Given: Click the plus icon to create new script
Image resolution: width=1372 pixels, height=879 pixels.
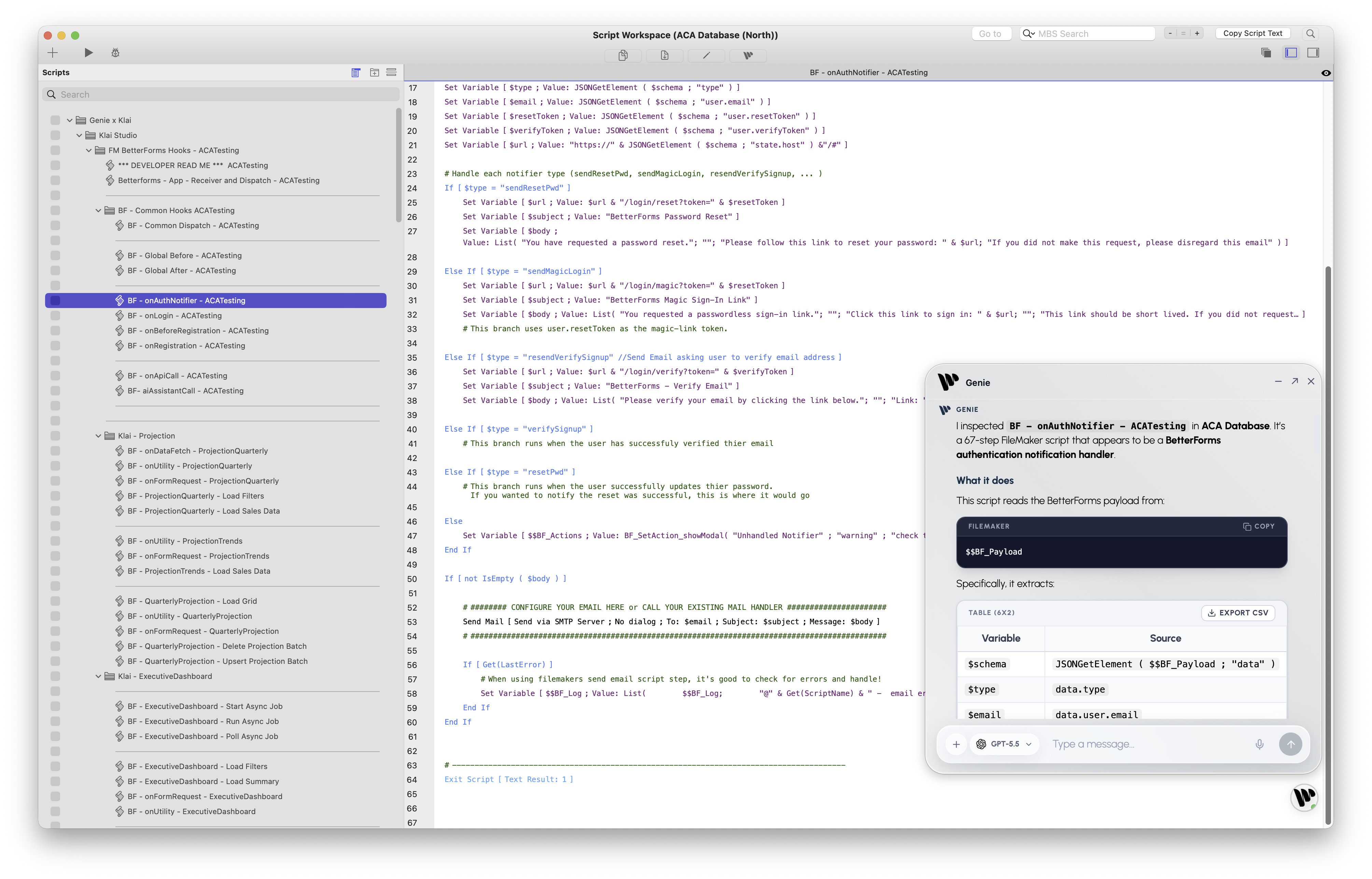Looking at the screenshot, I should coord(53,53).
